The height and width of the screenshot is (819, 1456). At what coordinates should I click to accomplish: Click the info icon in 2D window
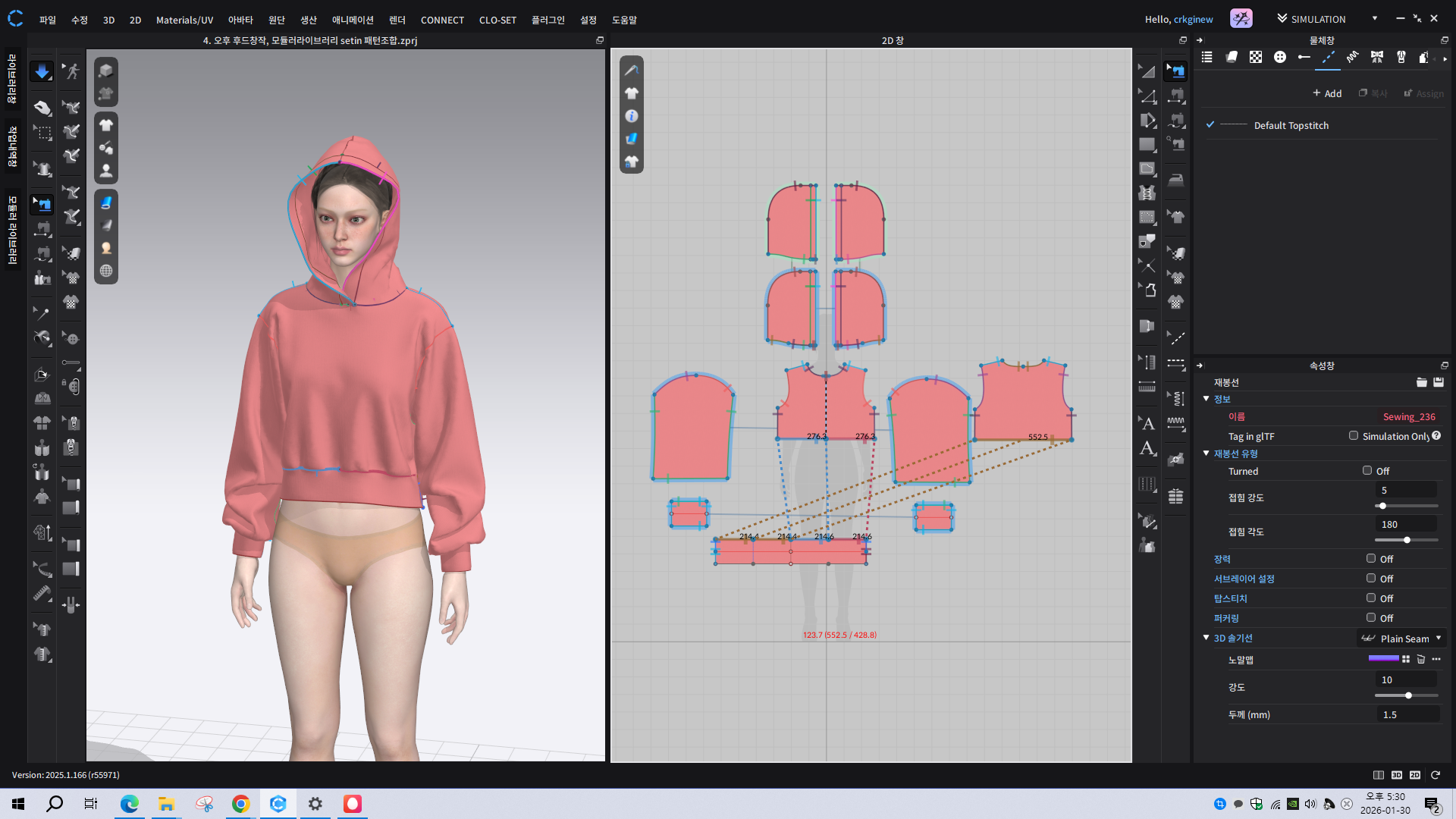click(632, 116)
